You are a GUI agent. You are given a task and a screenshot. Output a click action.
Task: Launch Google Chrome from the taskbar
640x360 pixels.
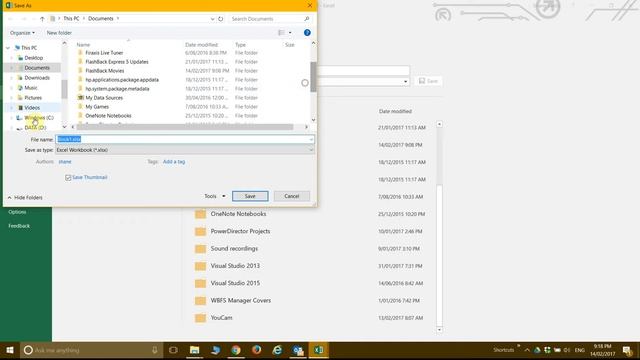click(236, 350)
